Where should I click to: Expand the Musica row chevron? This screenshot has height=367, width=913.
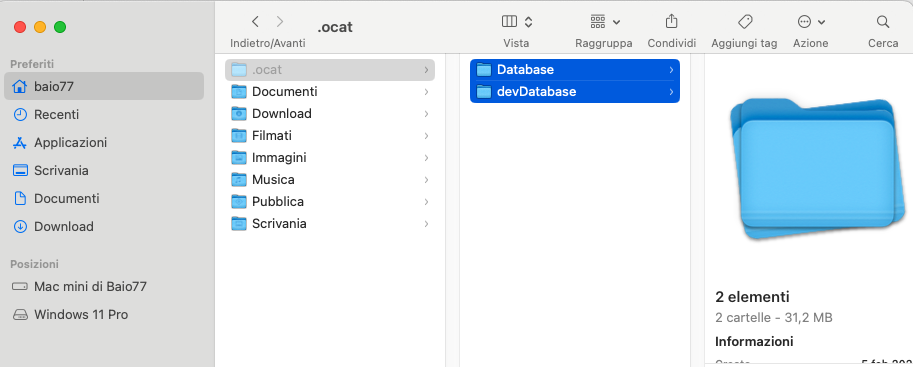pyautogui.click(x=426, y=180)
